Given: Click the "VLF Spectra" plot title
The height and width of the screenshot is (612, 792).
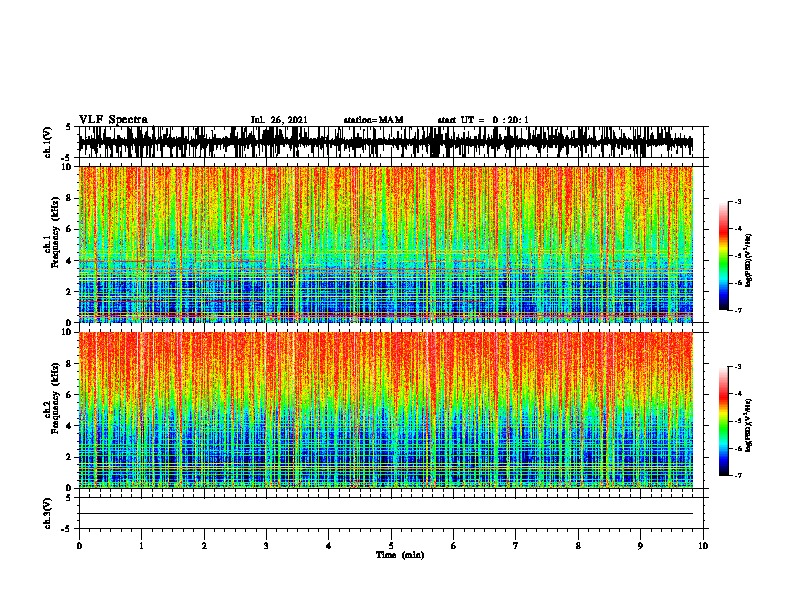Looking at the screenshot, I should 113,120.
